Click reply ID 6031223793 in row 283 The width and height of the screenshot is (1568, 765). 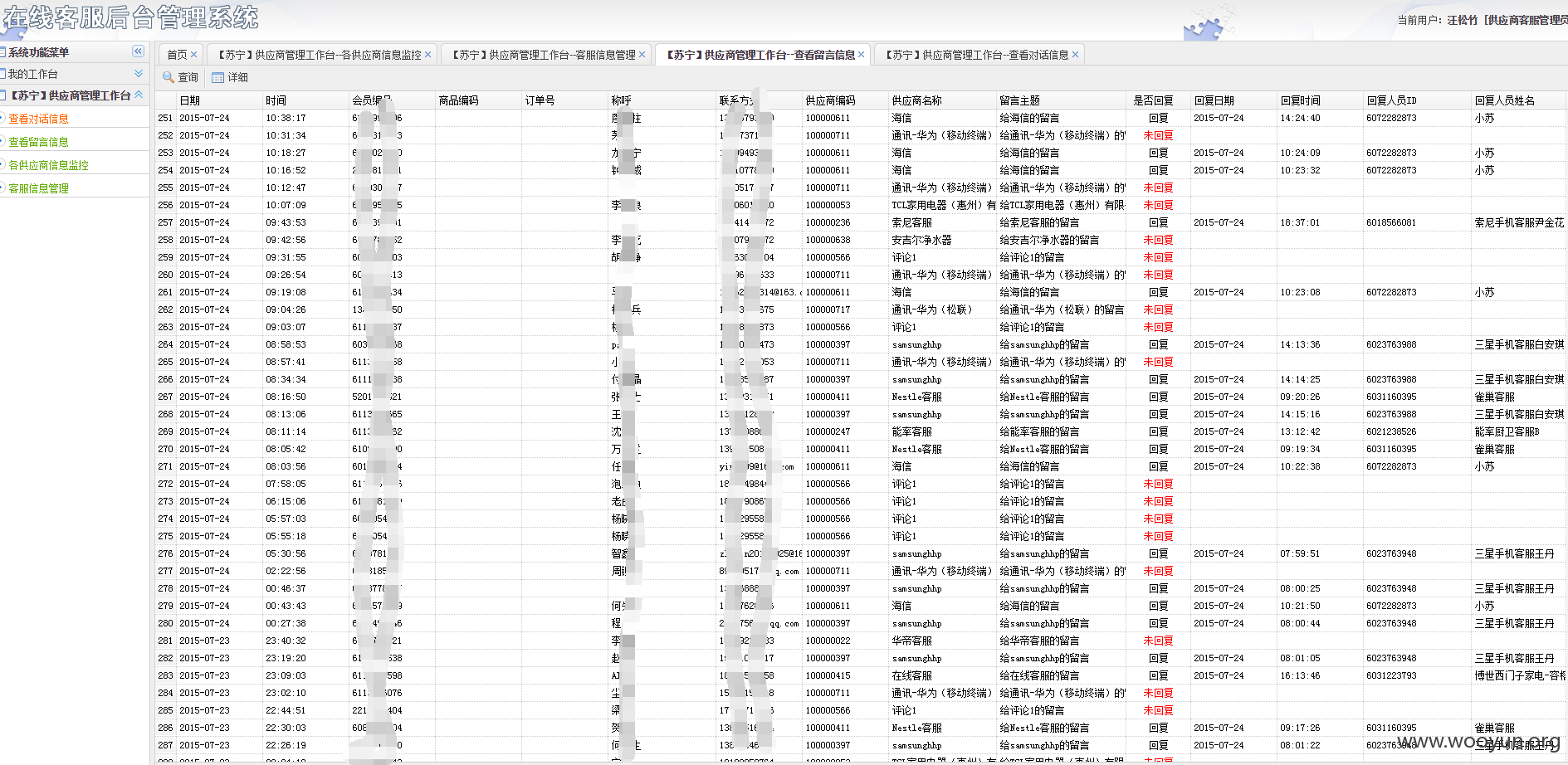1391,675
